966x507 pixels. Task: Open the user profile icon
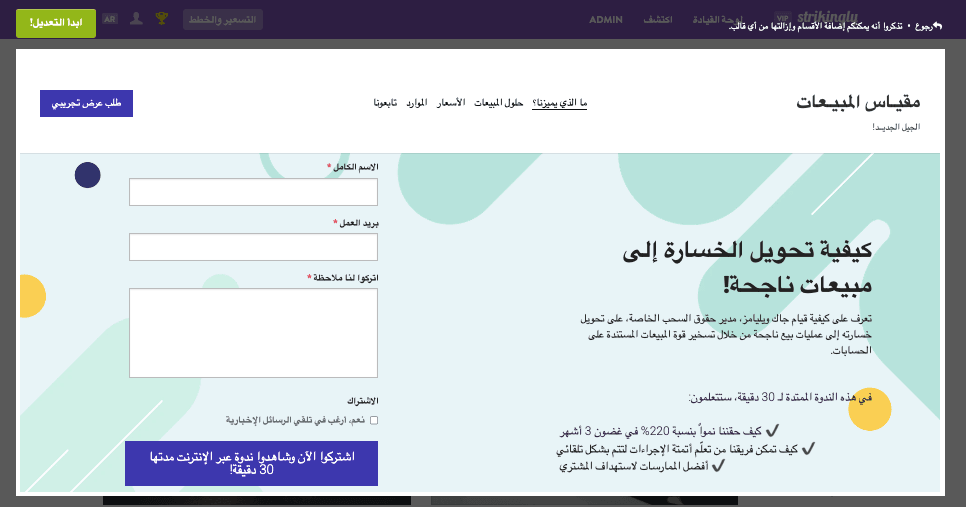[x=137, y=19]
